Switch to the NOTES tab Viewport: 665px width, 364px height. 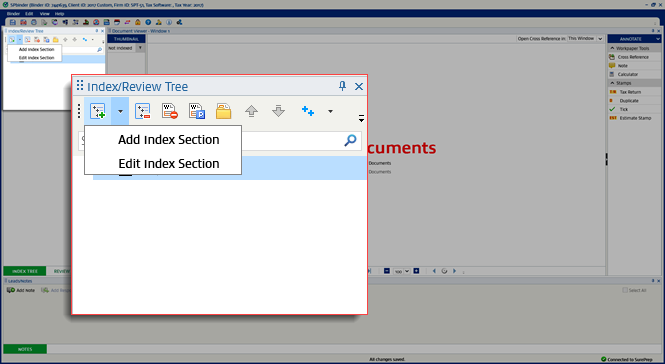pos(25,349)
